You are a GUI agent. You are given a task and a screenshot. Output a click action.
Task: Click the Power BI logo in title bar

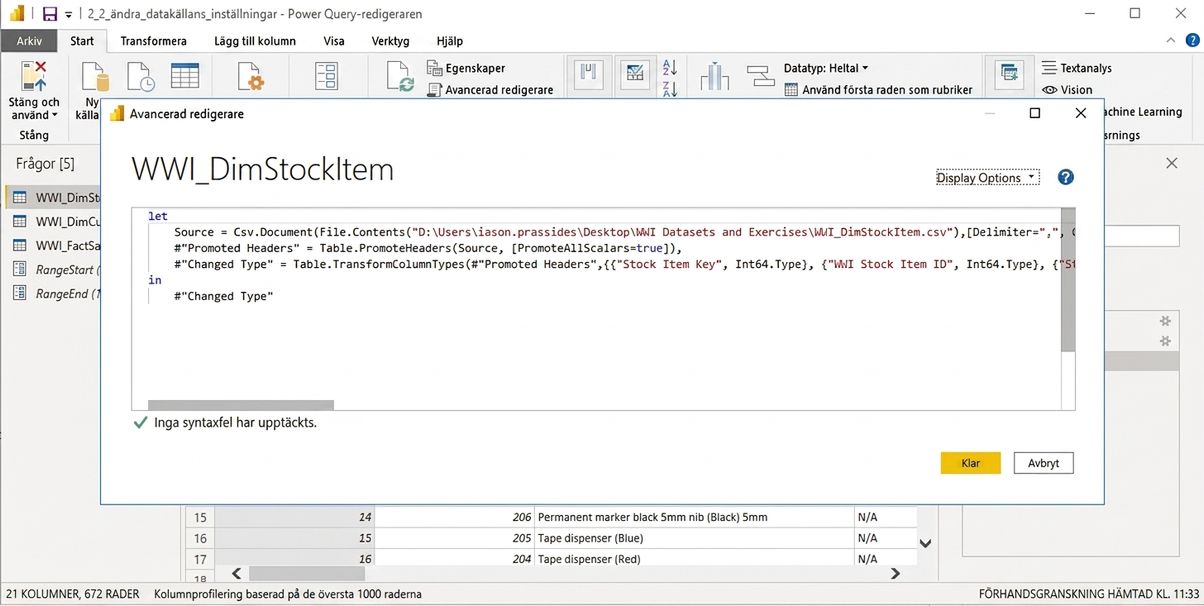[x=16, y=14]
